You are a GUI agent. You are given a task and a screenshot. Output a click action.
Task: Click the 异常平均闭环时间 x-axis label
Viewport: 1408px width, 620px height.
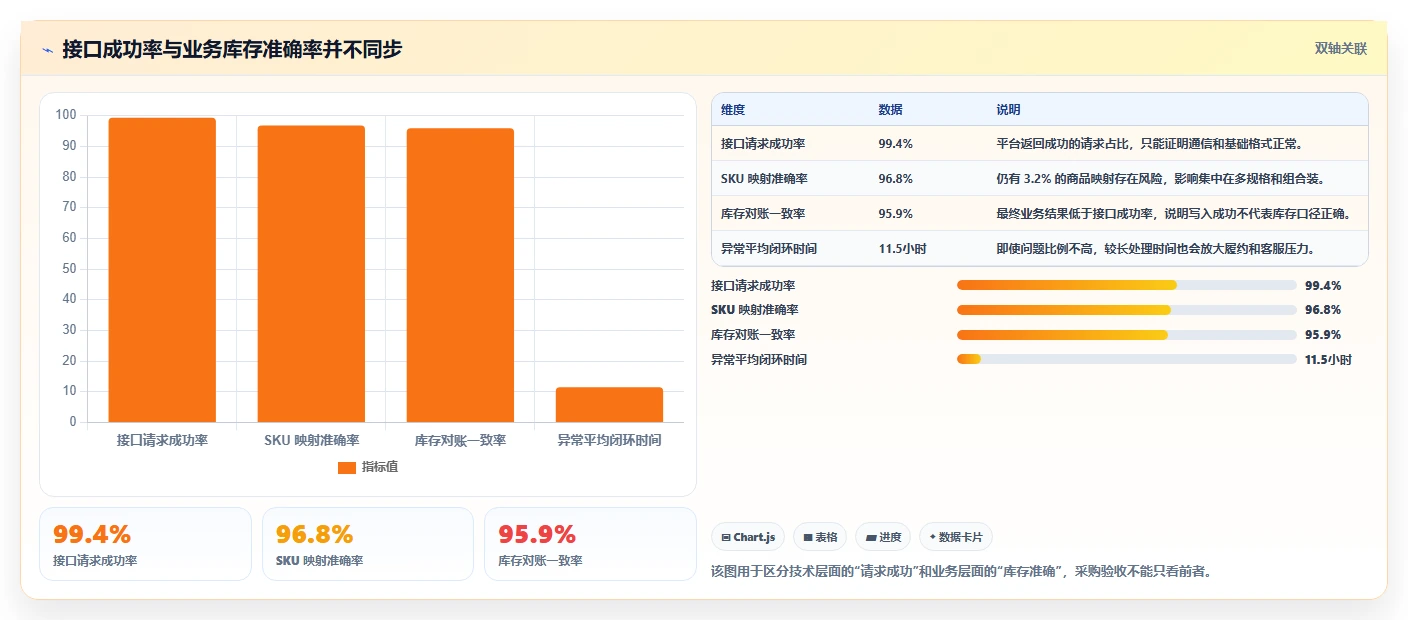(x=609, y=440)
